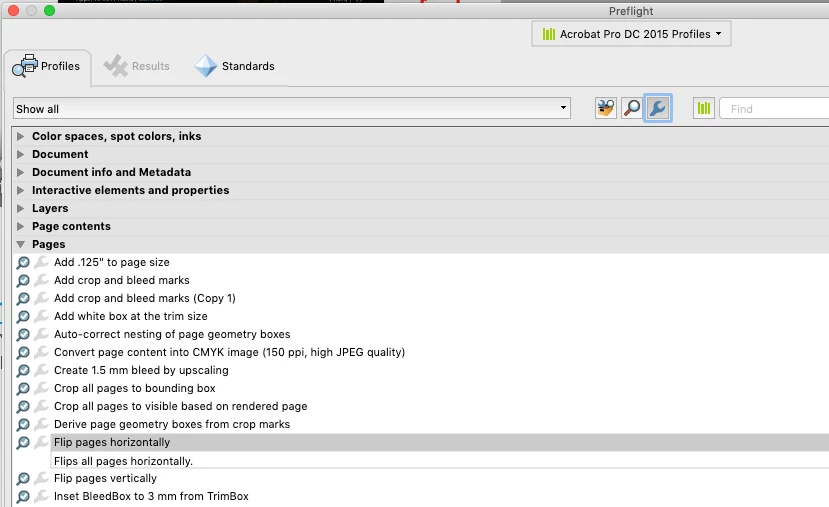This screenshot has height=507, width=829.
Task: Expand Document info and Metadata group
Action: click(20, 172)
